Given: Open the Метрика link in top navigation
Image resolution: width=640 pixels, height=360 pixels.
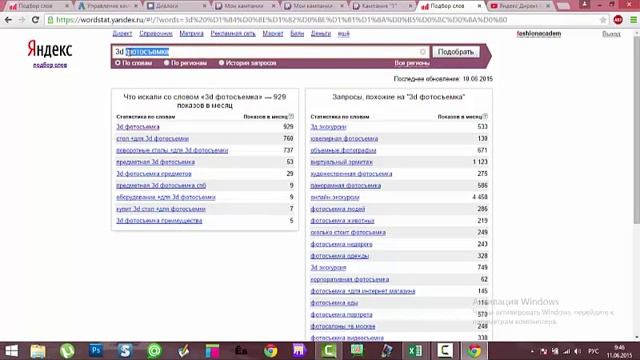Looking at the screenshot, I should point(191,34).
